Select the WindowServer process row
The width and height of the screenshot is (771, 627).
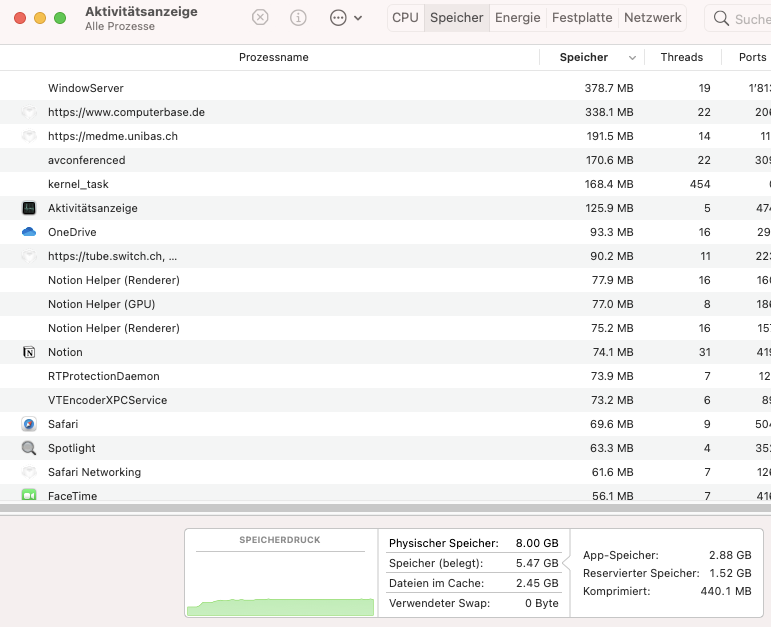coord(386,88)
